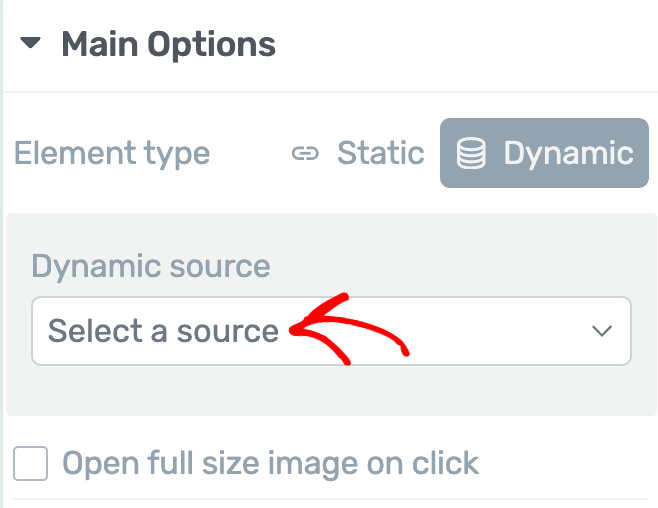This screenshot has height=508, width=658.
Task: Click the Element type label
Action: point(112,153)
